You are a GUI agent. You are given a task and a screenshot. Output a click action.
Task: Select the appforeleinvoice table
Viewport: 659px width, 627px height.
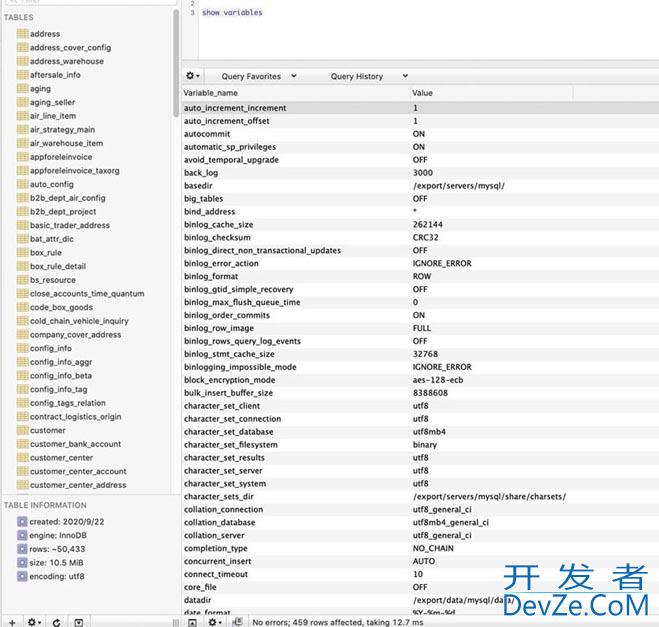61,157
